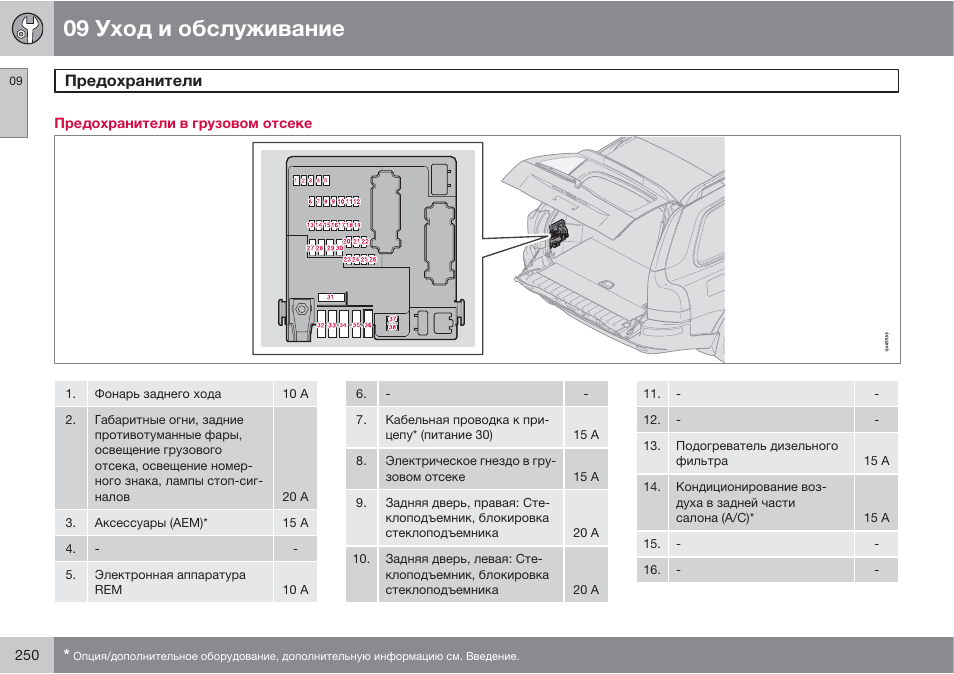This screenshot has height=674, width=954.
Task: Click page number 250 in the footer
Action: [x=27, y=655]
